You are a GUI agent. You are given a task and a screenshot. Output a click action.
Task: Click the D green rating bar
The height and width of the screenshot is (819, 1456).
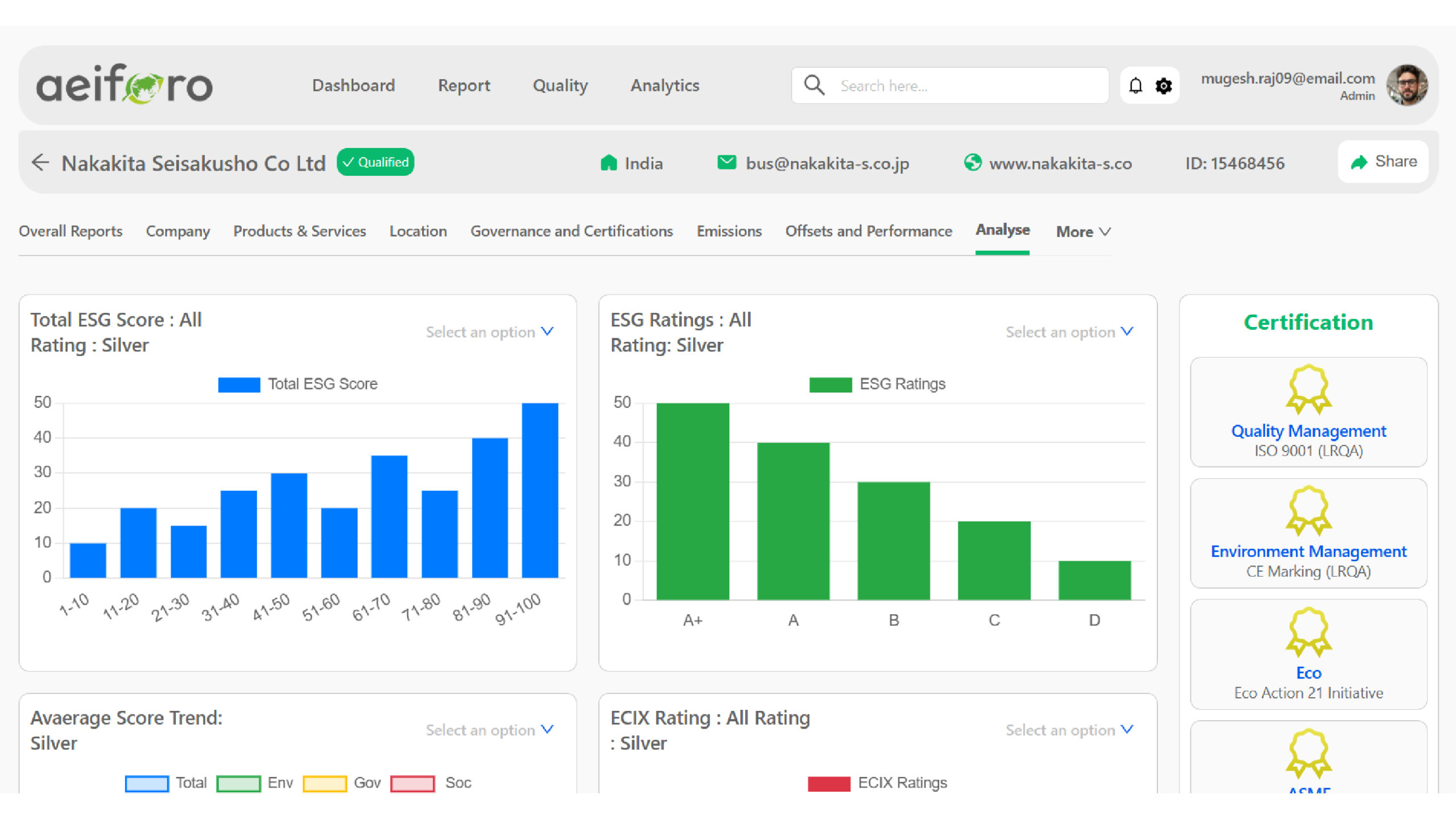click(x=1094, y=580)
